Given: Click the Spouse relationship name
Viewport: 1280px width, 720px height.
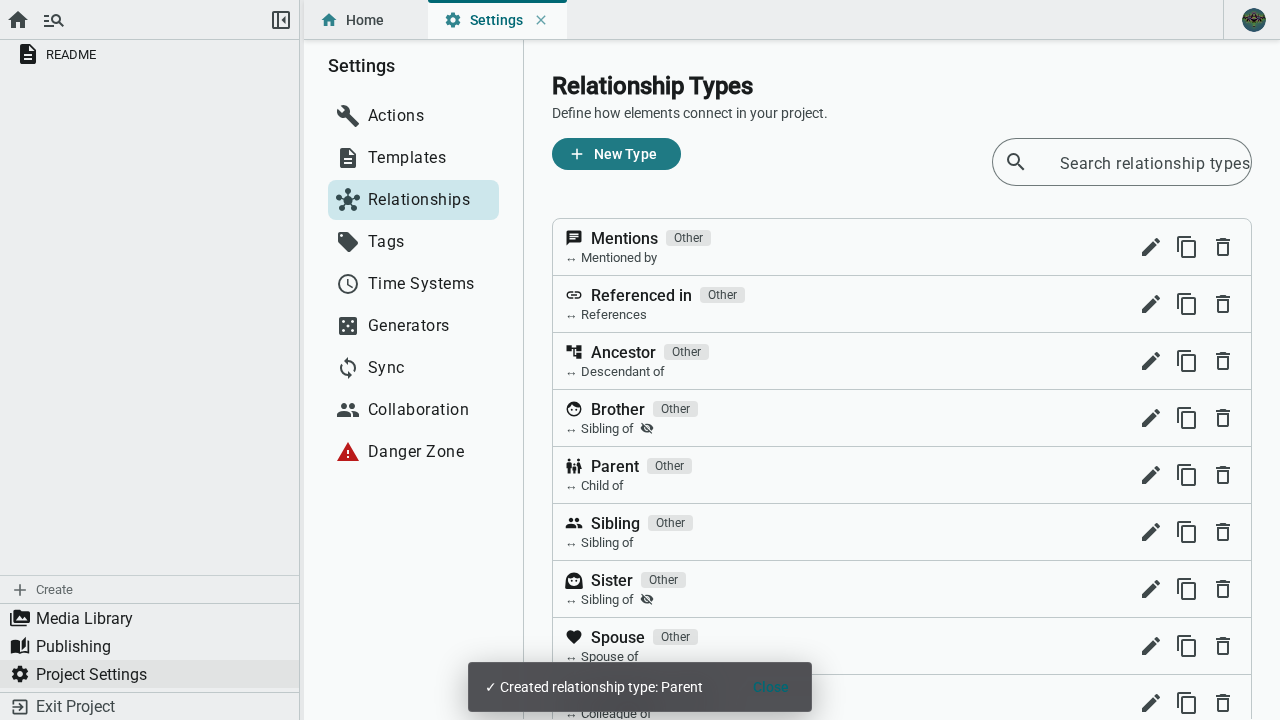Looking at the screenshot, I should pos(618,637).
